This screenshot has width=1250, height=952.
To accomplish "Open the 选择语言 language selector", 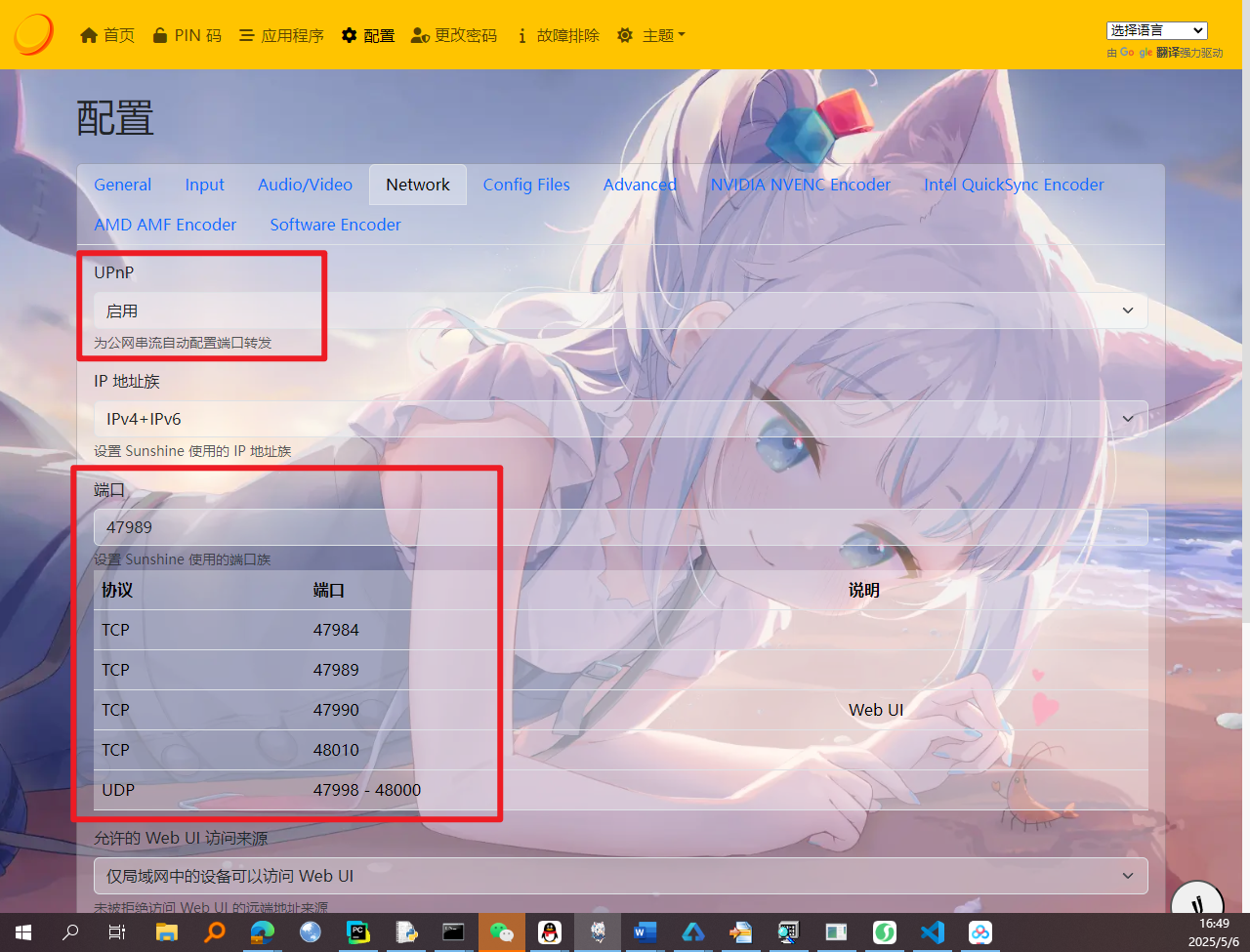I will [x=1157, y=30].
